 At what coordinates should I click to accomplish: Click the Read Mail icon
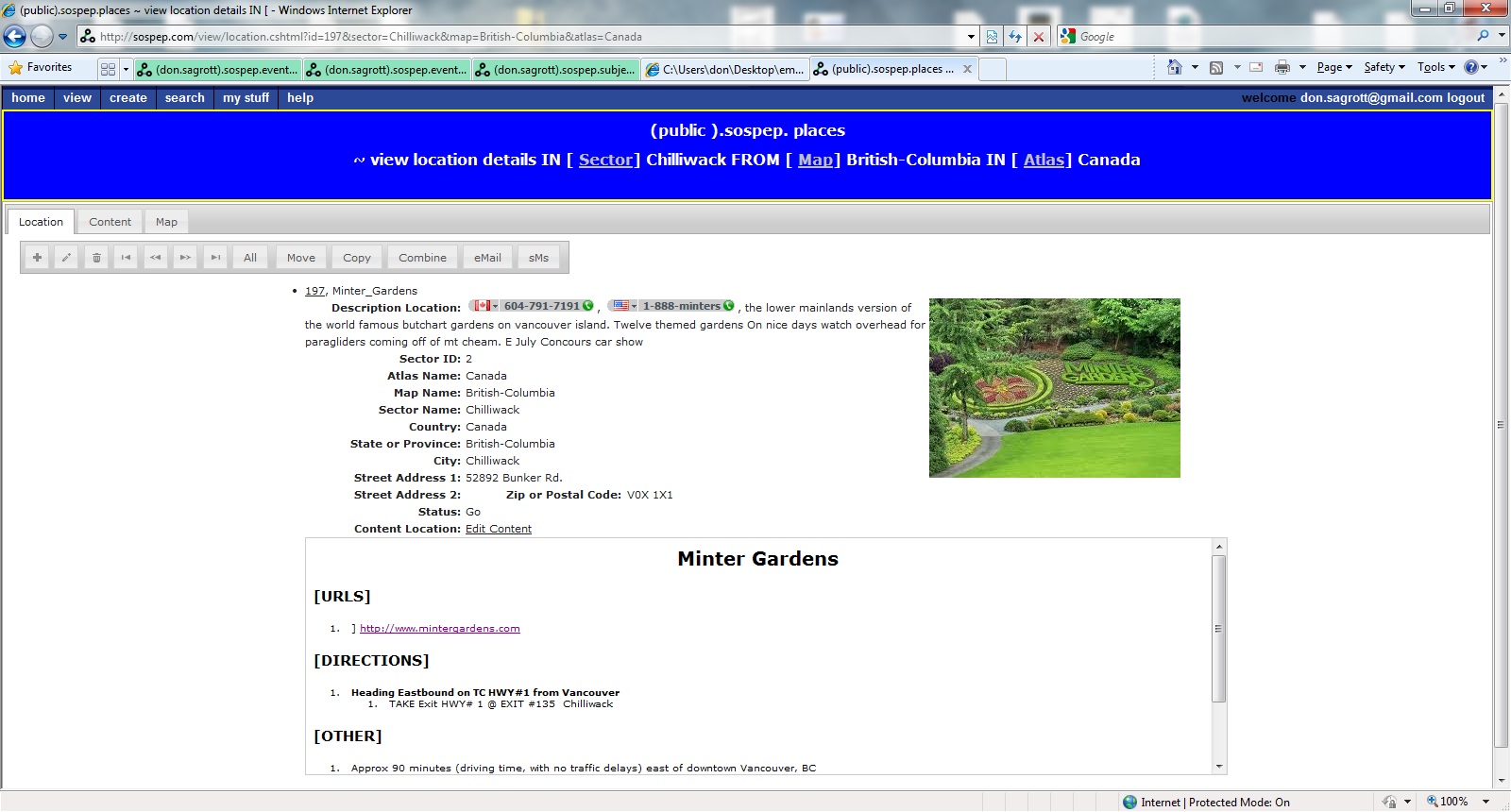[1256, 67]
